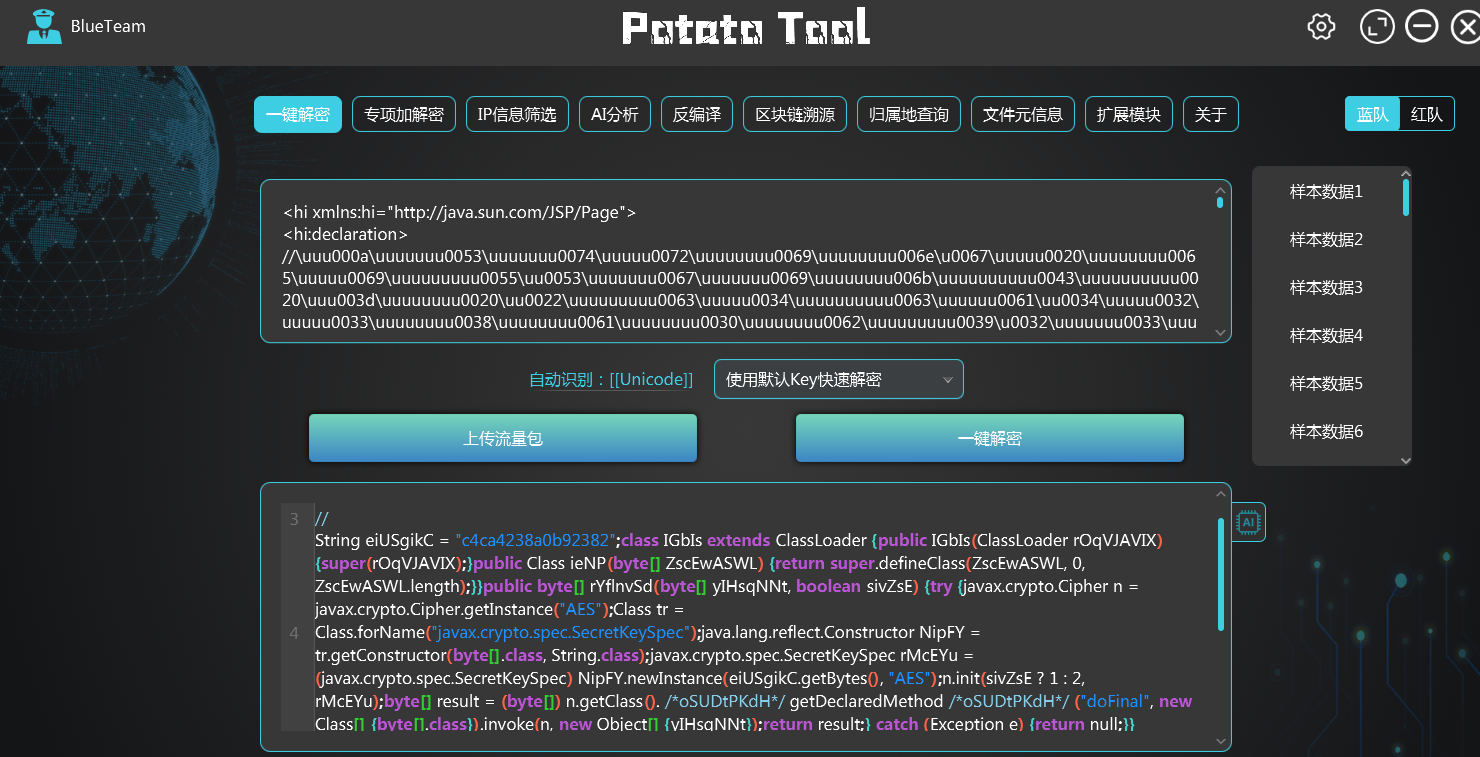Click the 上传流量包 button

(x=503, y=438)
